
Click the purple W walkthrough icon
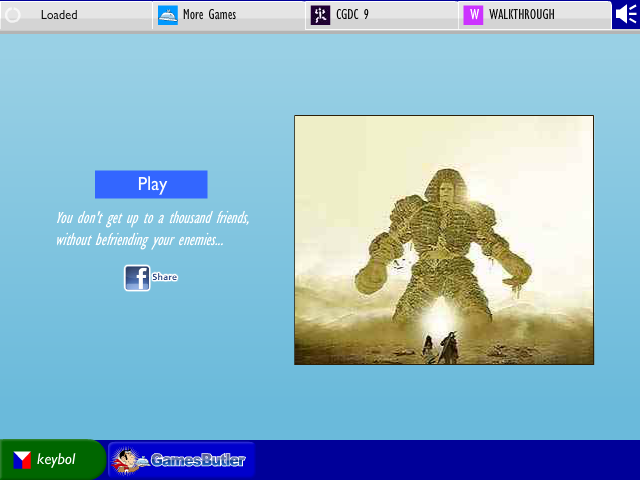click(473, 16)
